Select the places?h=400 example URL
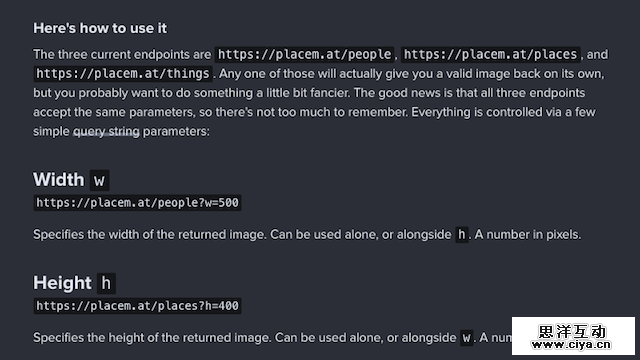This screenshot has width=640, height=360. coord(137,306)
